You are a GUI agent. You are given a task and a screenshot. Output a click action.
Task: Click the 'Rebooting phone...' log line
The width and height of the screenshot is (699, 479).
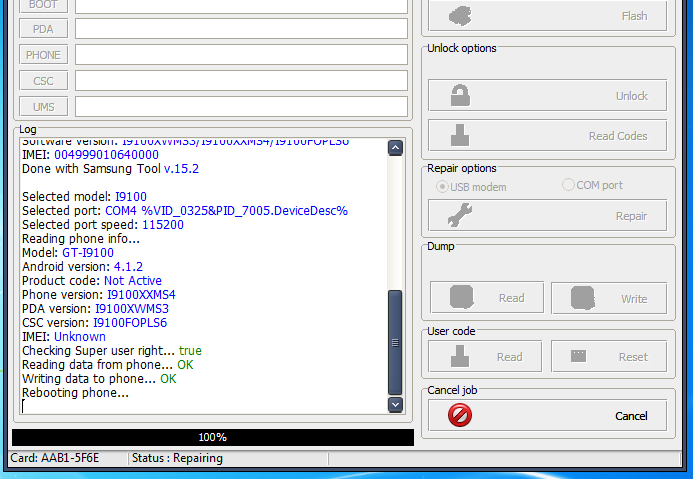[75, 392]
